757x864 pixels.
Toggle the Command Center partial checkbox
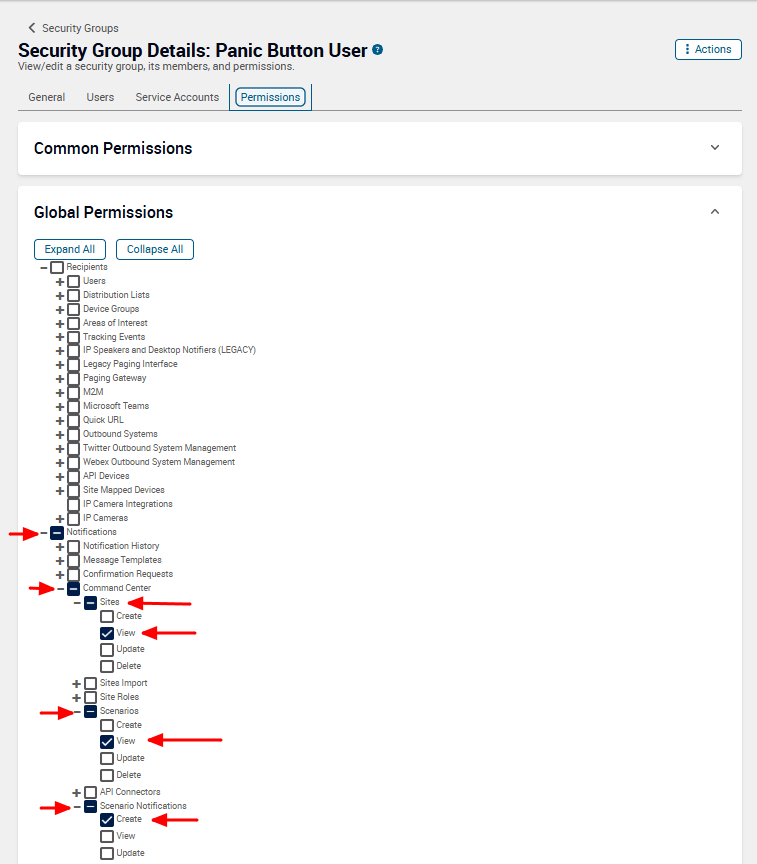tap(74, 589)
